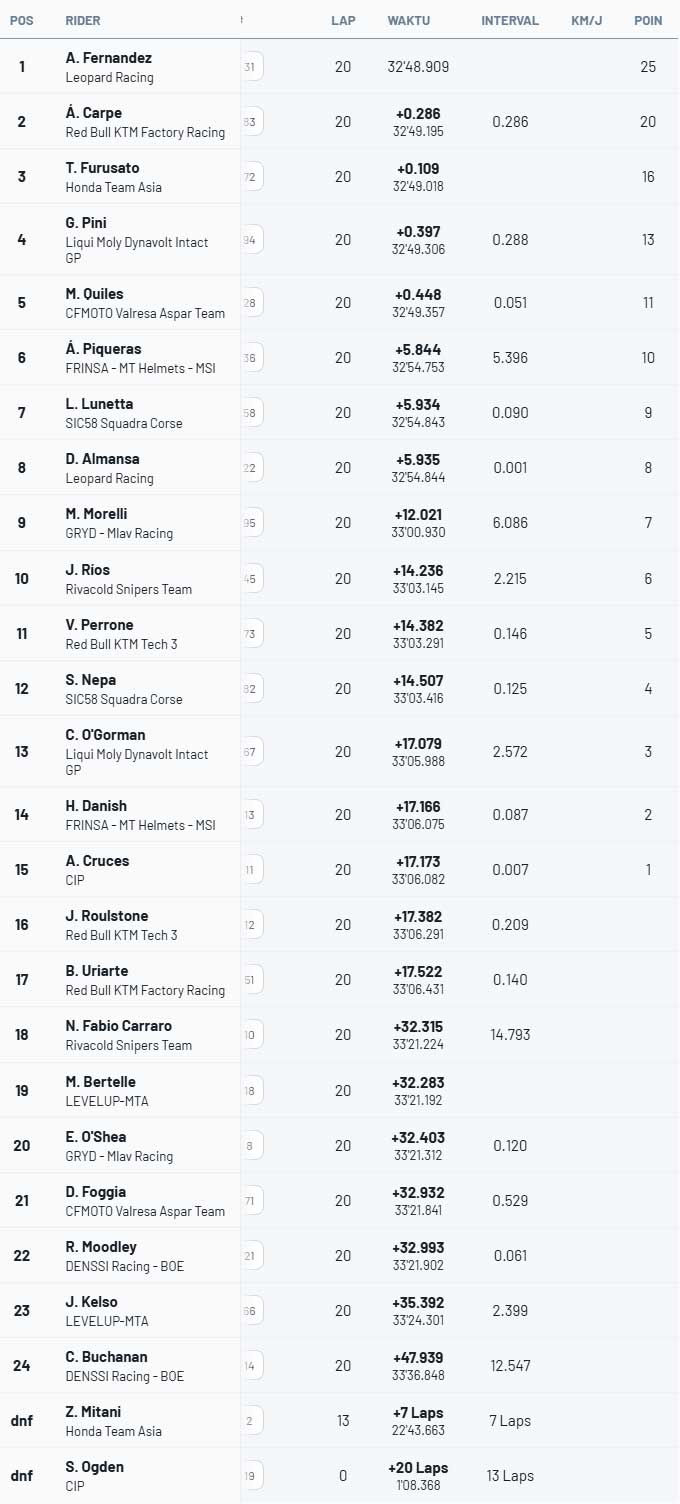Open C. Buchanan's rider name link

(107, 1357)
